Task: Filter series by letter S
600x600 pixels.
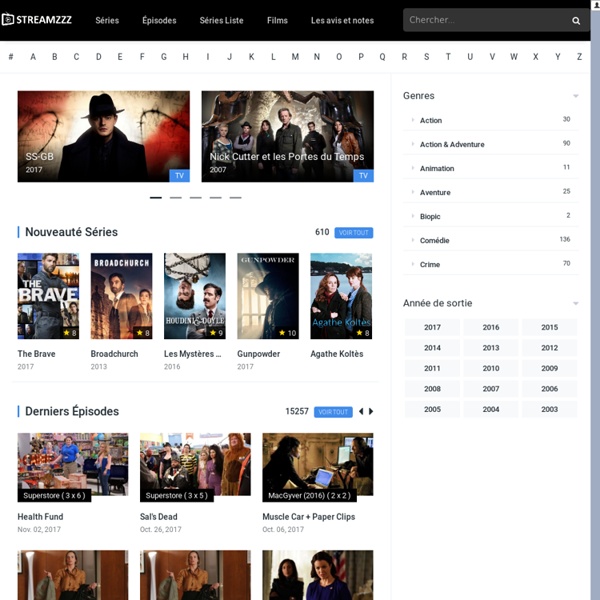Action: pyautogui.click(x=426, y=57)
